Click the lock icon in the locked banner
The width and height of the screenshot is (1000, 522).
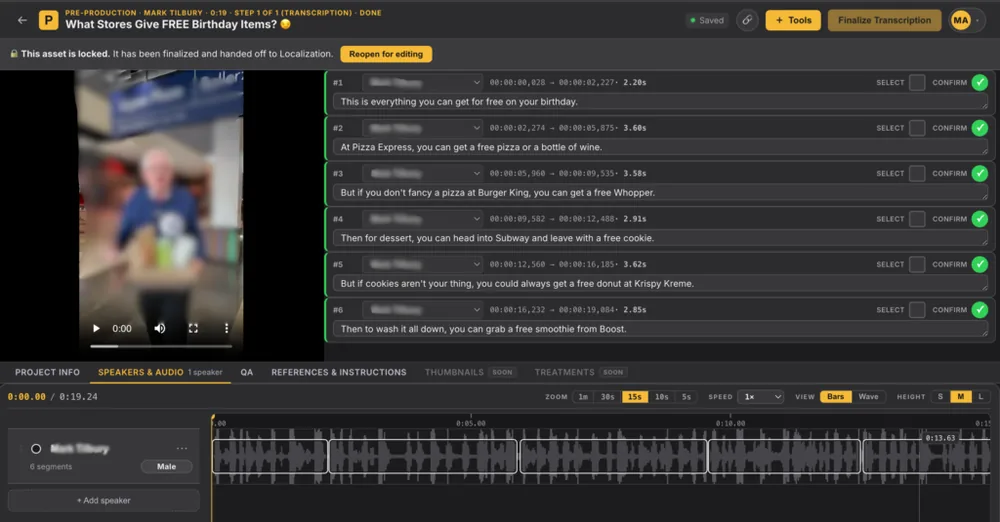point(14,54)
